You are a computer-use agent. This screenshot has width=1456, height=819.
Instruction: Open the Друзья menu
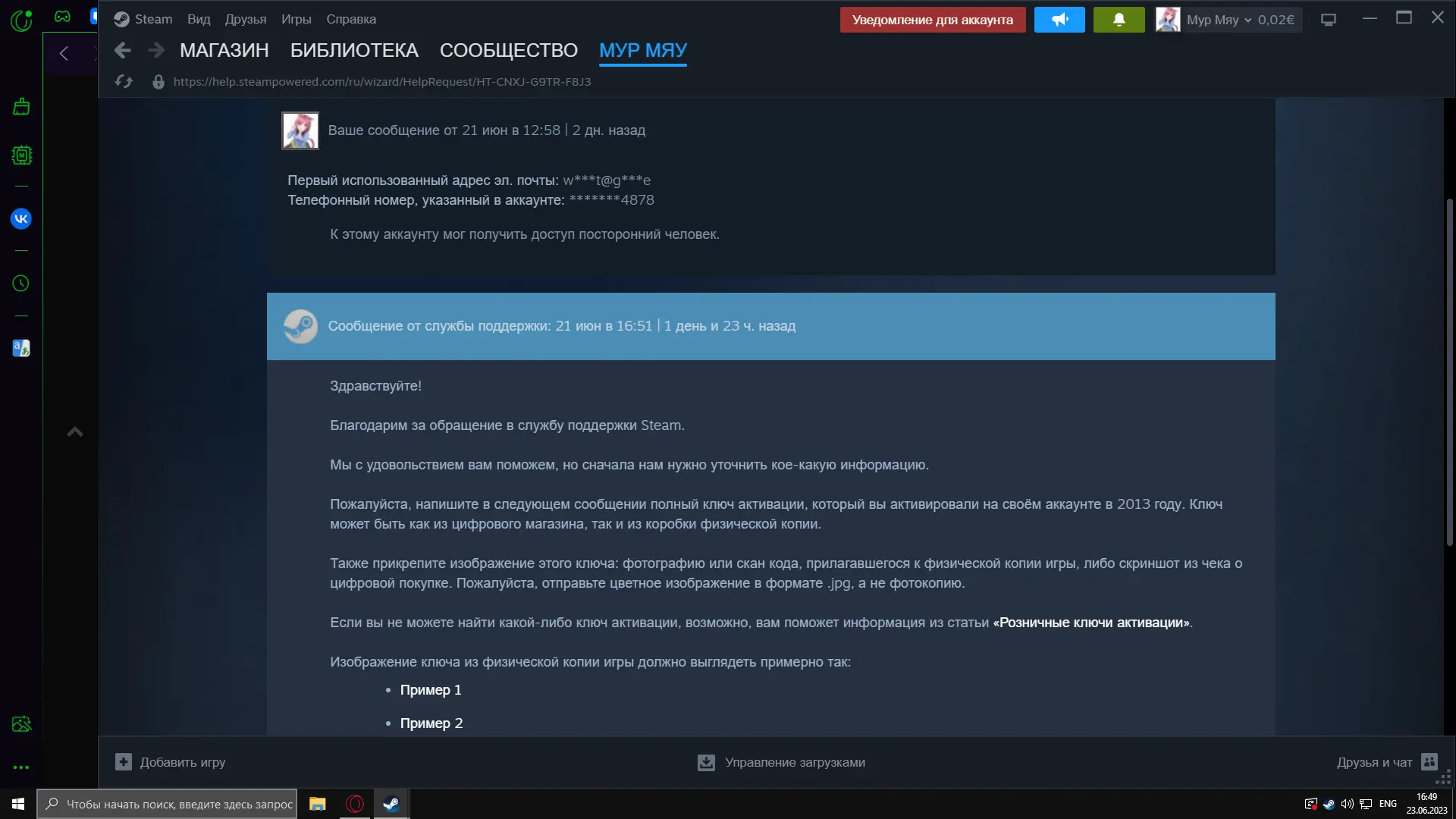click(x=246, y=19)
